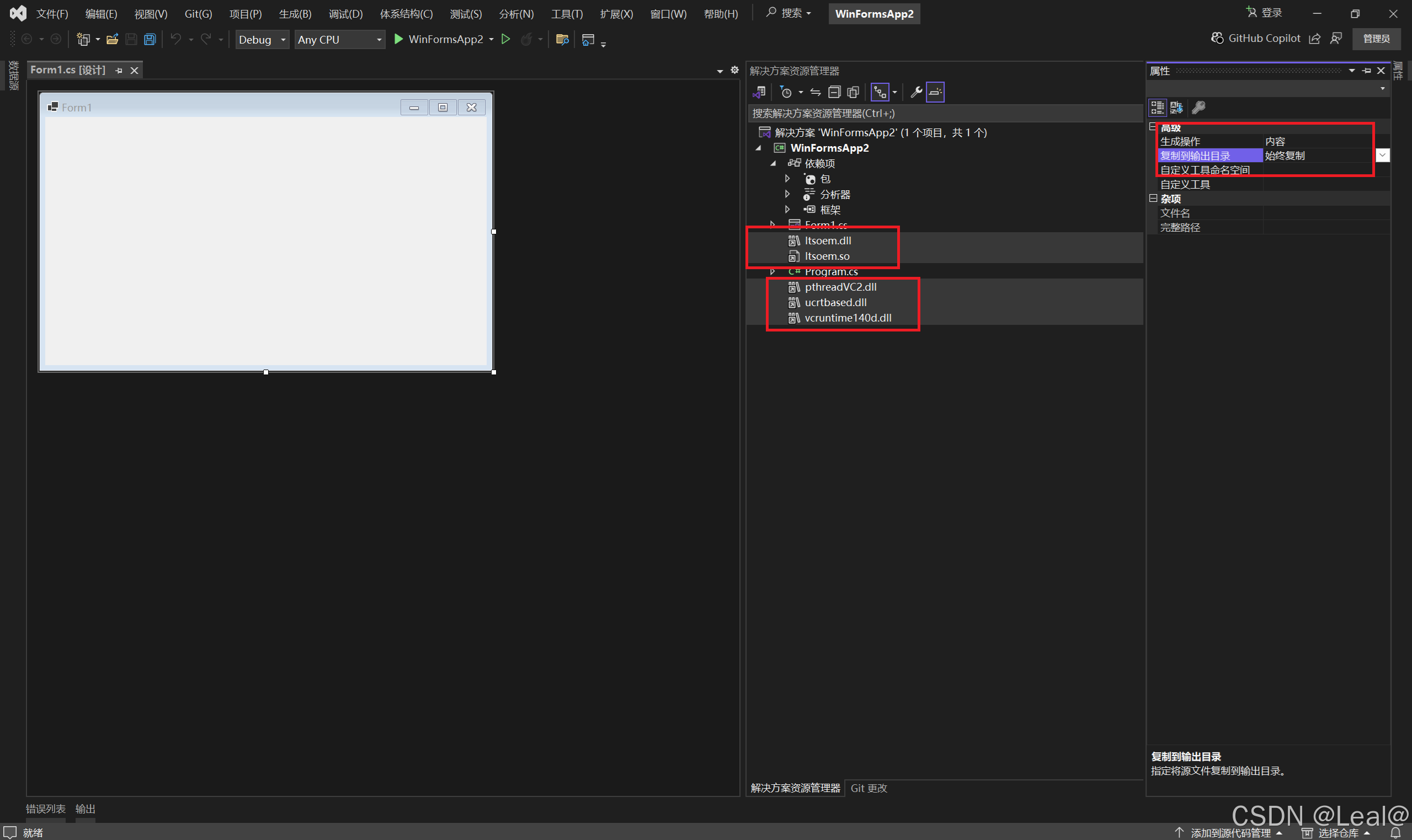Open the 复制到输出目录 value dropdown arrow
The width and height of the screenshot is (1412, 840).
pos(1382,155)
